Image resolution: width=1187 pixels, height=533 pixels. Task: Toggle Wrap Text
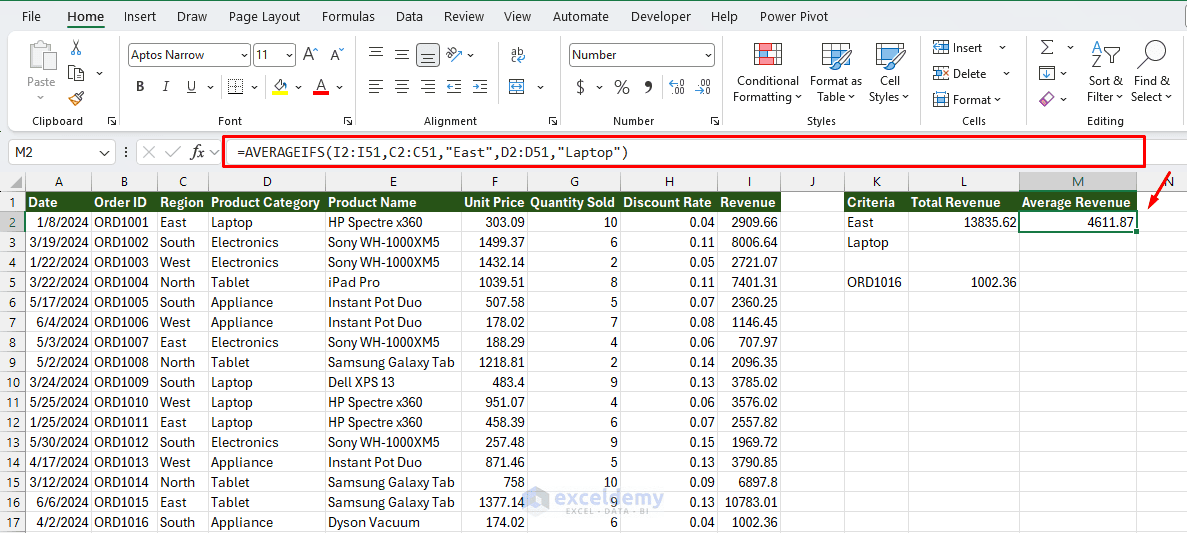518,55
